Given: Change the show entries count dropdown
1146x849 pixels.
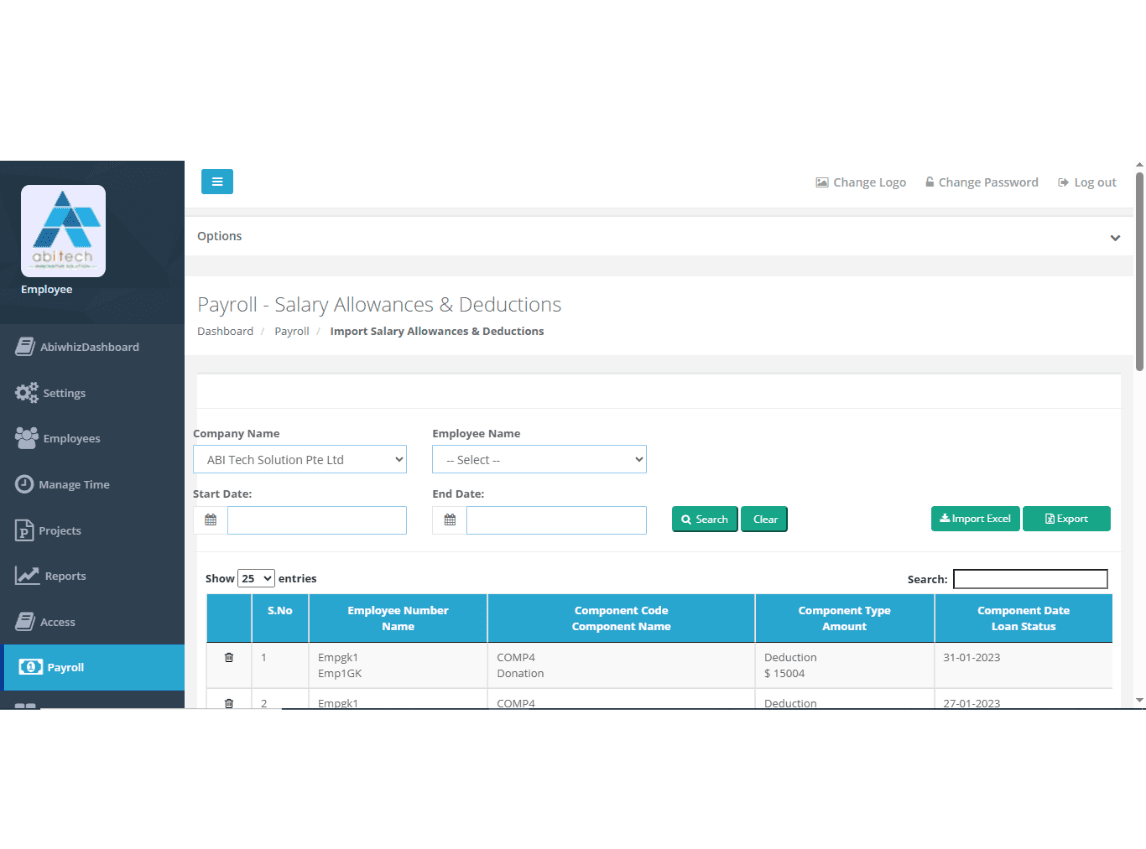Looking at the screenshot, I should click(x=256, y=578).
